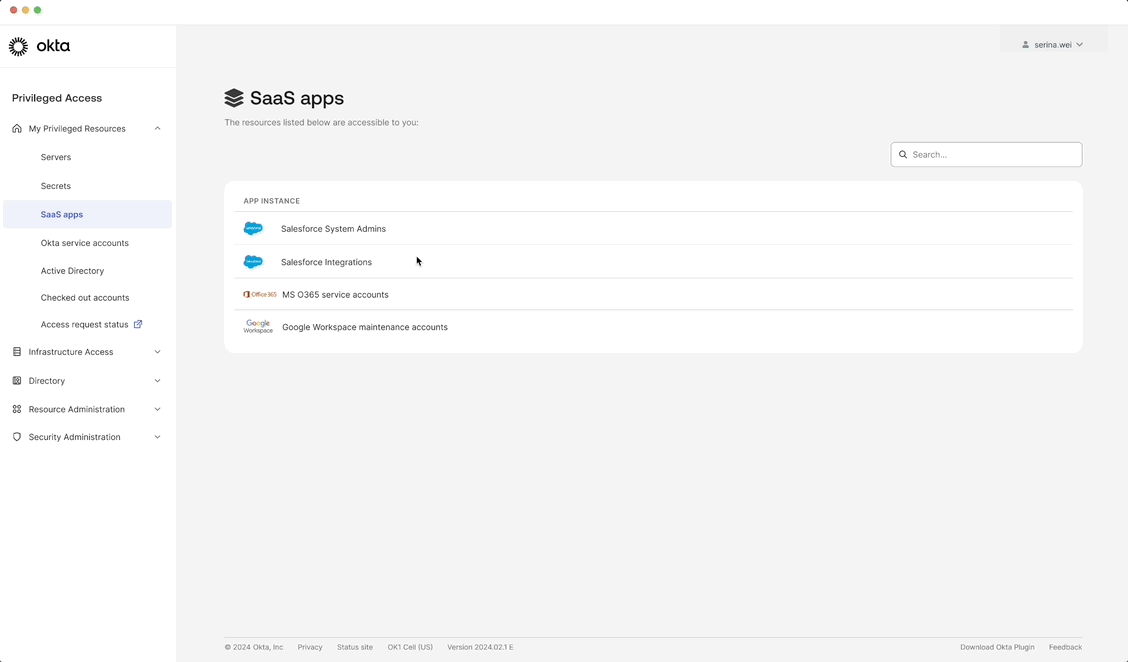Image resolution: width=1128 pixels, height=662 pixels.
Task: Click the Infrastructure Access server icon
Action: [17, 352]
